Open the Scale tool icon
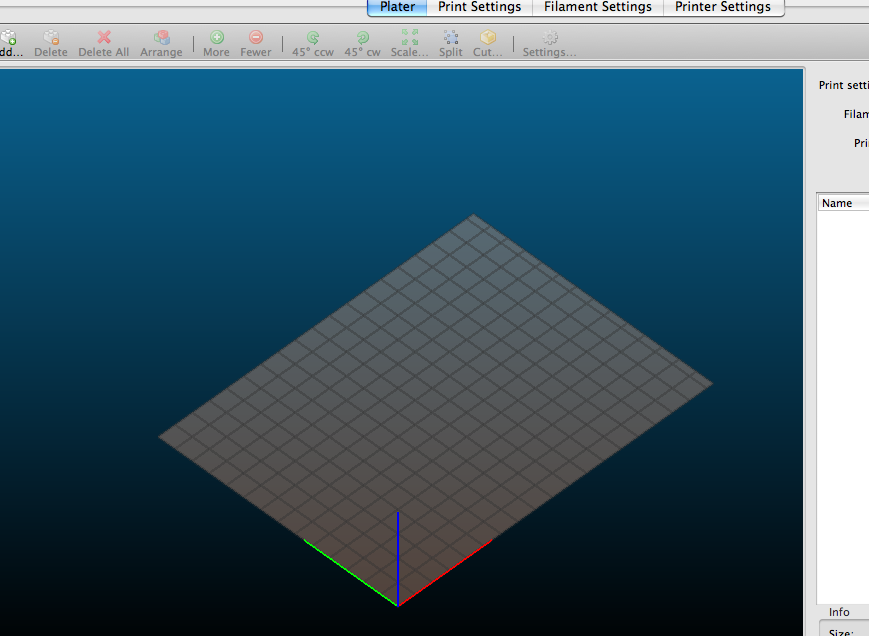 point(410,37)
